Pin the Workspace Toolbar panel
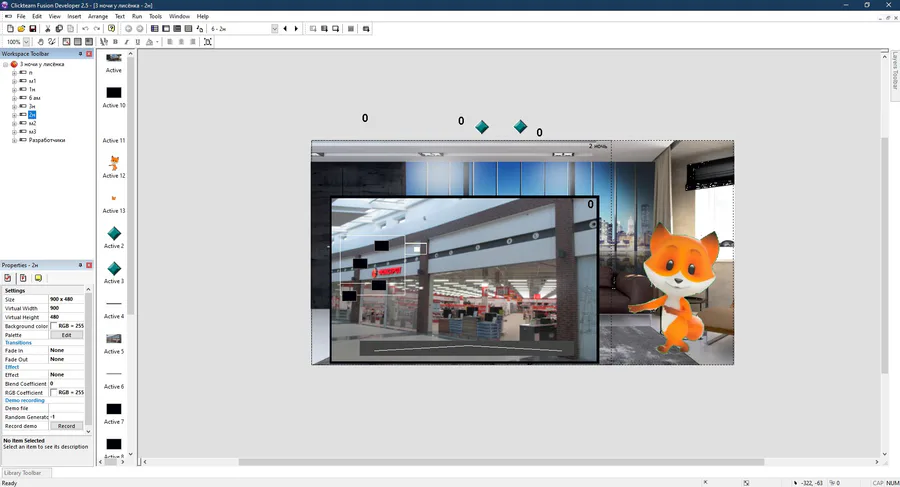900x487 pixels. pyautogui.click(x=80, y=53)
